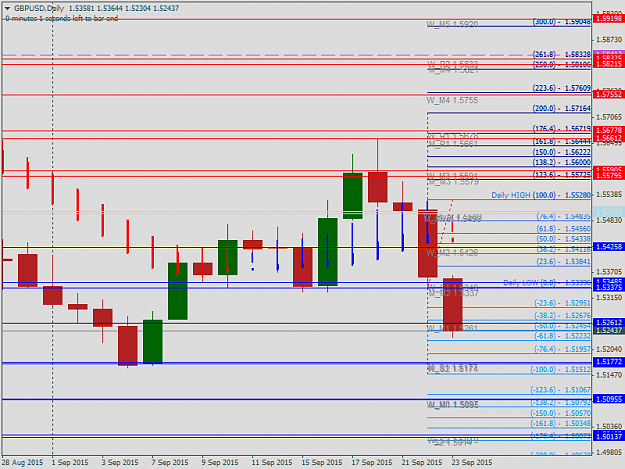The image size is (625, 469).
Task: Select the red 1.56778 price tag
Action: [608, 130]
